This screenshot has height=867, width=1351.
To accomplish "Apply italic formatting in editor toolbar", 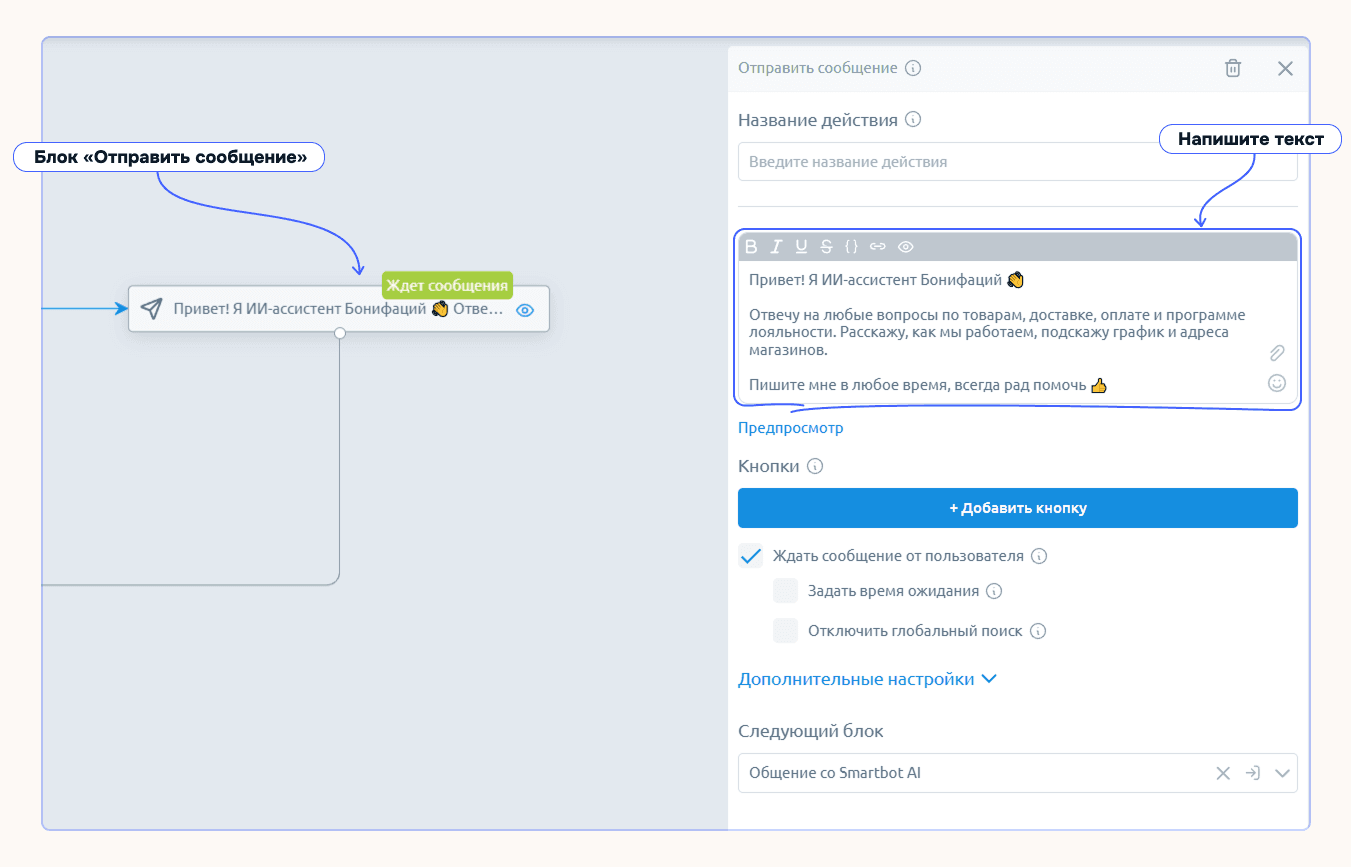I will (x=776, y=246).
